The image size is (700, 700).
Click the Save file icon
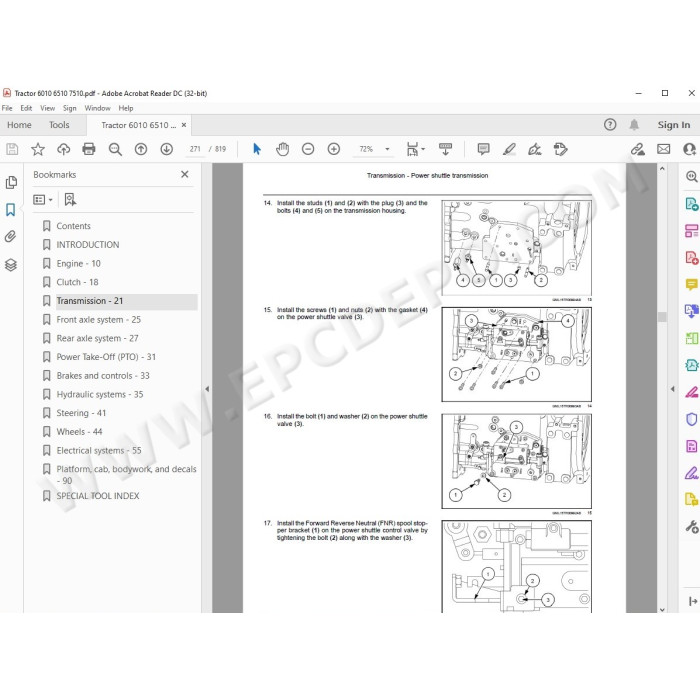pos(12,149)
